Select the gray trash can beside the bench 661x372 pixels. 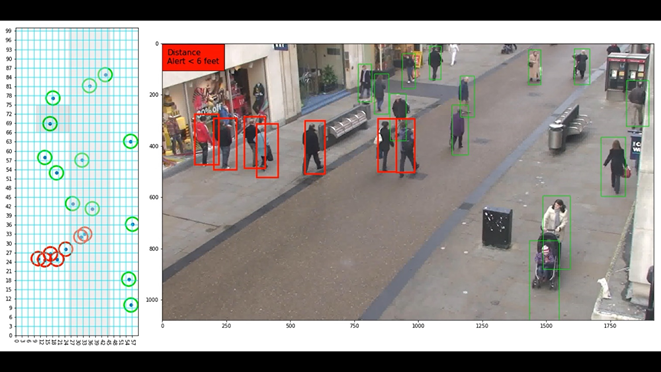point(556,136)
